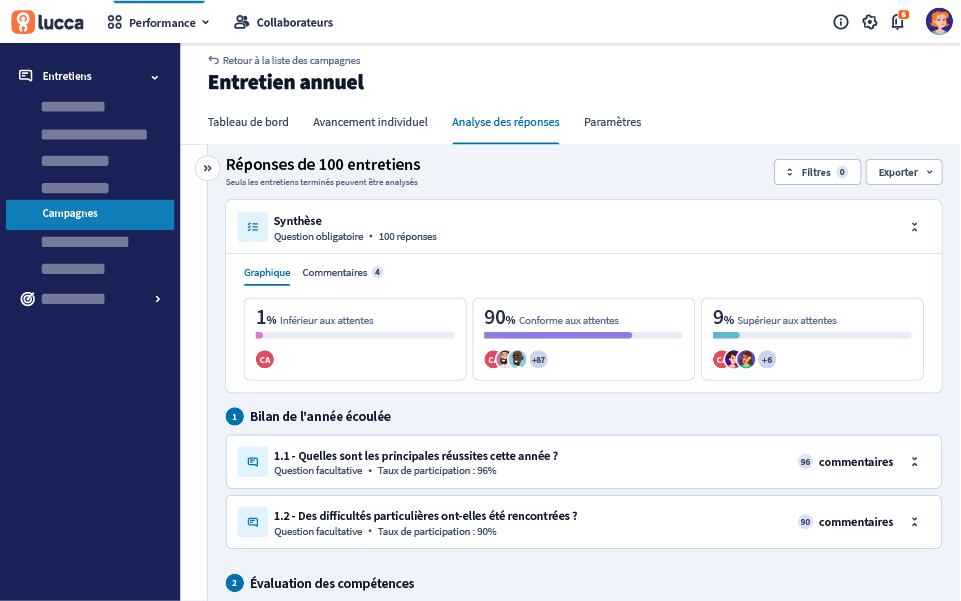Open settings gear icon
Screen dimensions: 961x601
[870, 23]
